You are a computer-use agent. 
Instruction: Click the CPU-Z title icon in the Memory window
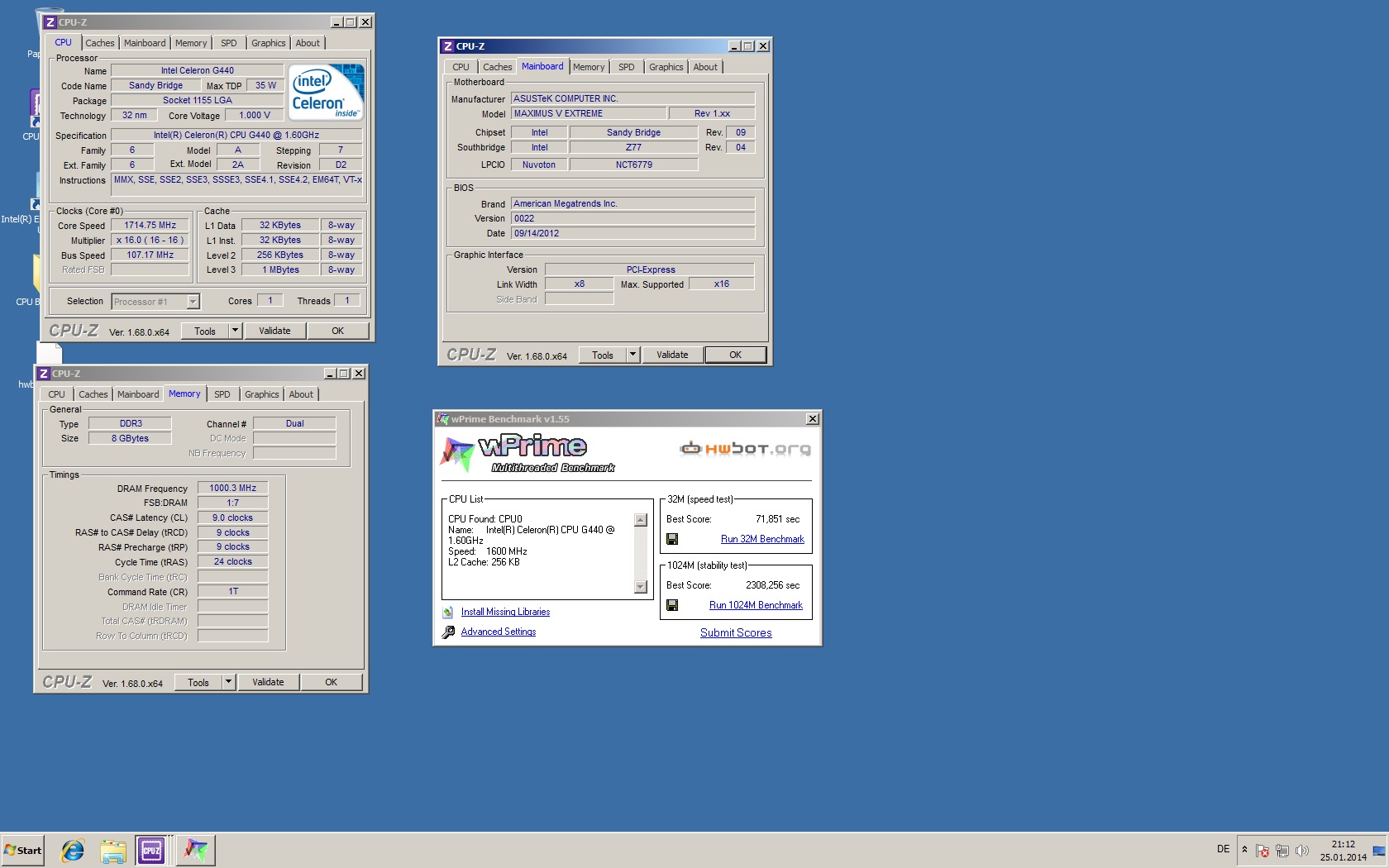tap(44, 374)
